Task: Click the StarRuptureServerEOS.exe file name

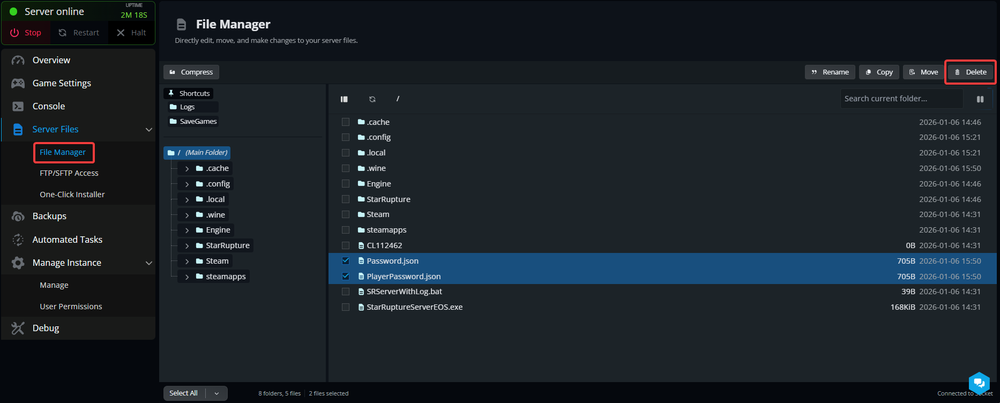Action: [x=415, y=307]
